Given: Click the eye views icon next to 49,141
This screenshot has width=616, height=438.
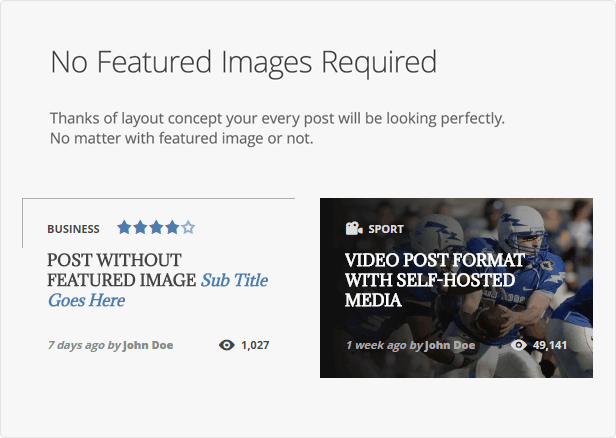Looking at the screenshot, I should pos(519,345).
